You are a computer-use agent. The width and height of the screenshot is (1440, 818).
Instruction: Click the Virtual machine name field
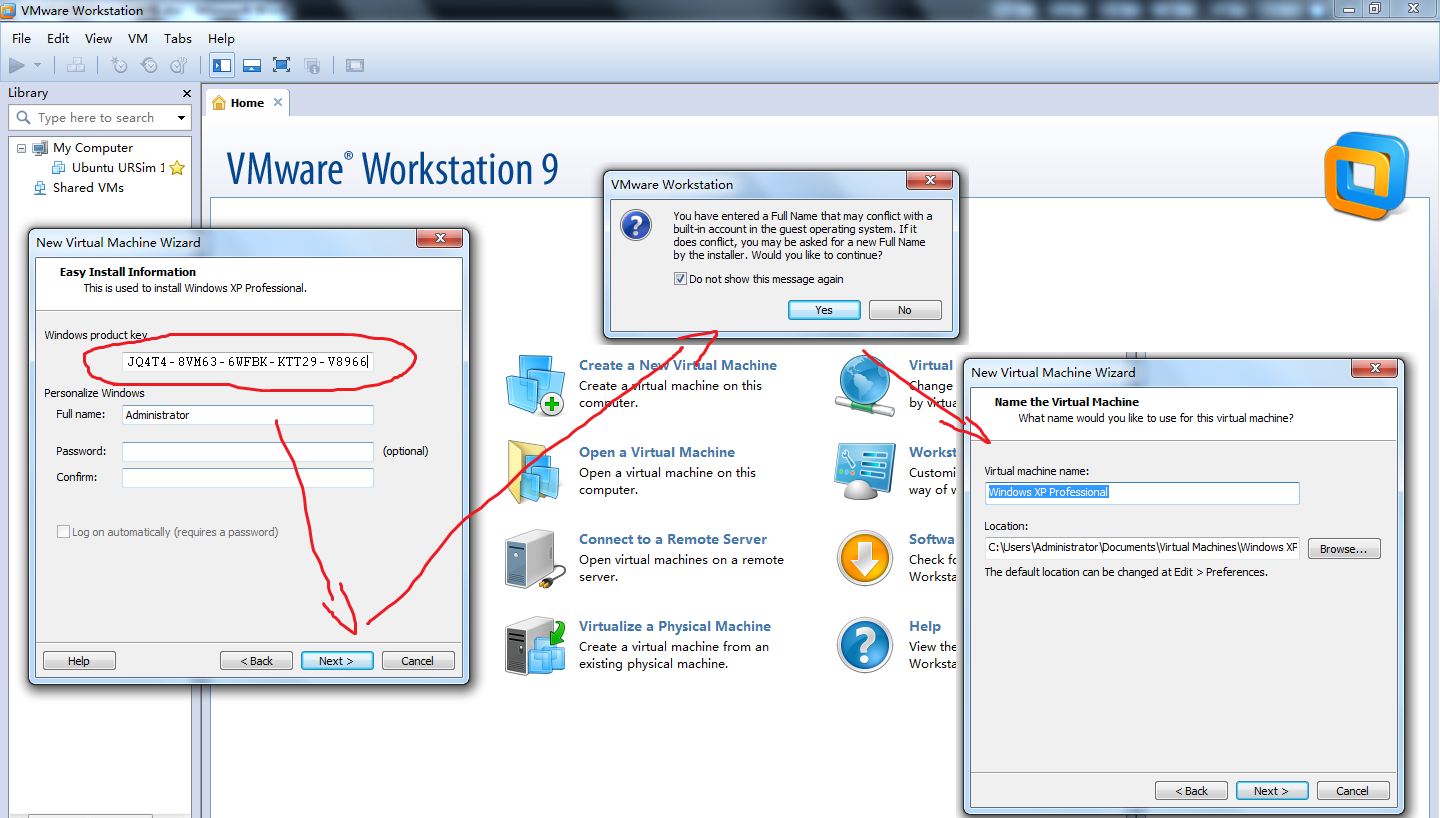1142,492
